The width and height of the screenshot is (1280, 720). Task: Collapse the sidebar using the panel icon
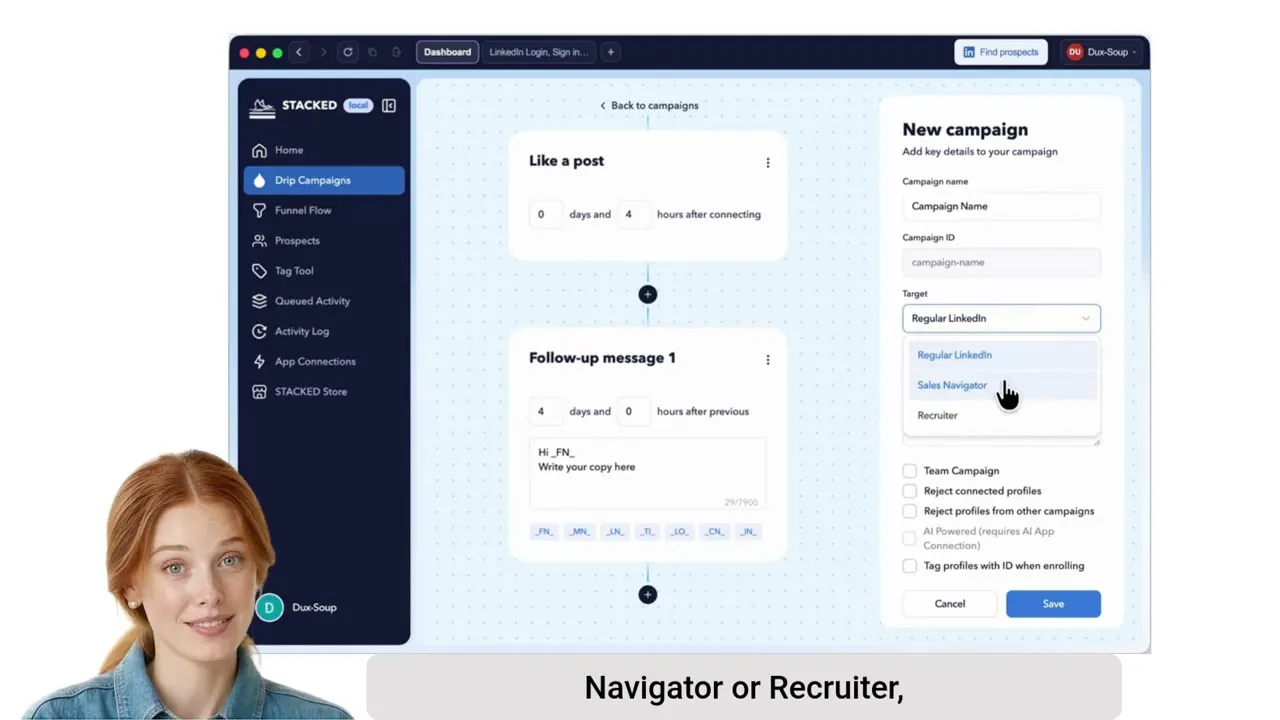point(389,105)
